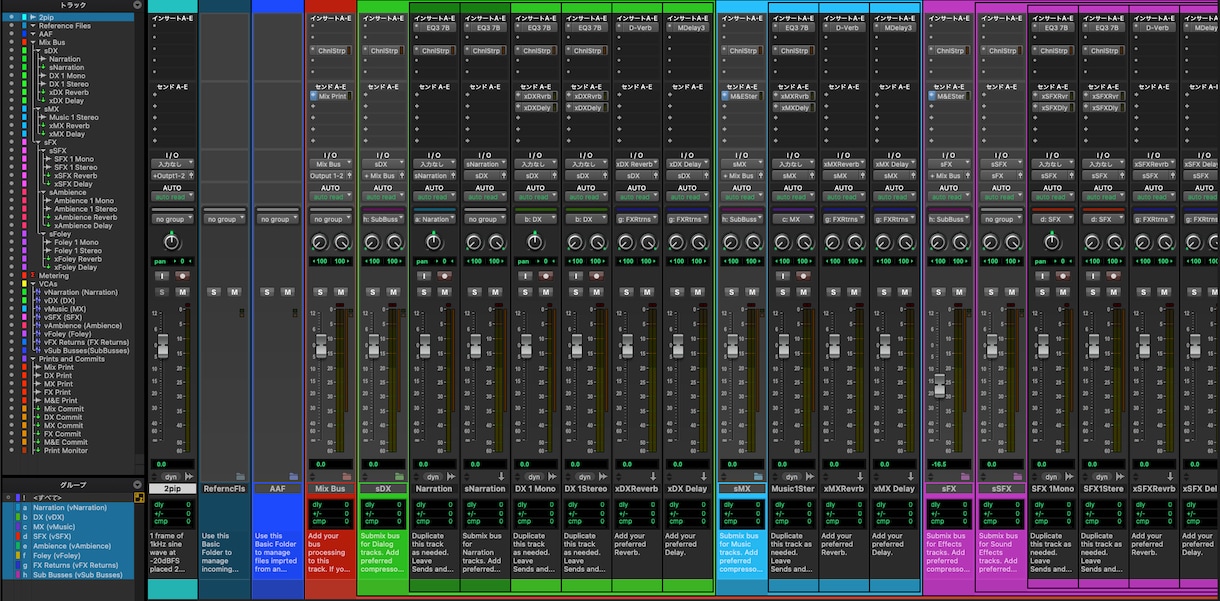
Task: Click the dyn button on 2pip strip
Action: point(172,477)
